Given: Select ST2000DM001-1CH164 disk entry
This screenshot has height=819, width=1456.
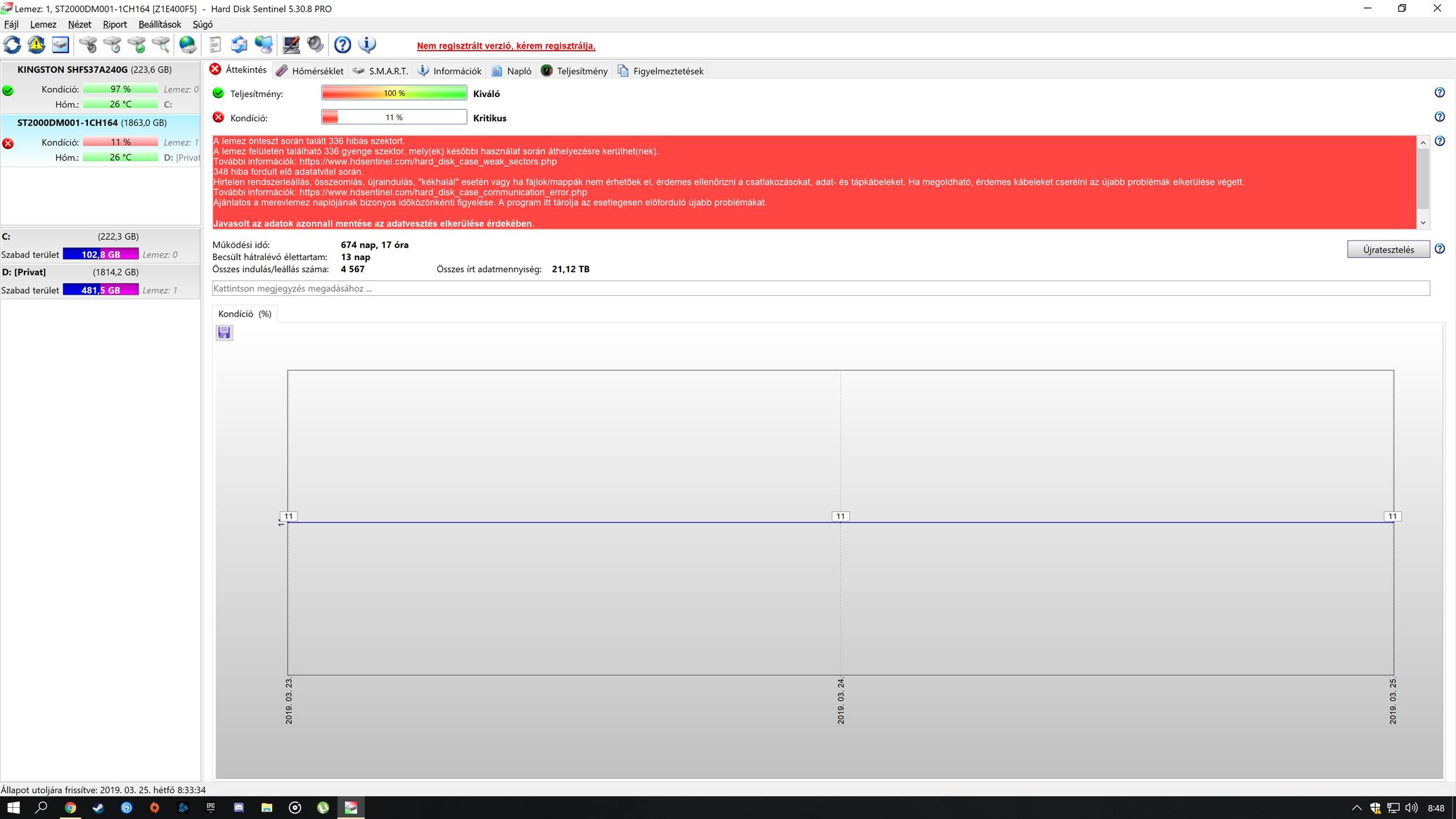Looking at the screenshot, I should pos(101,141).
